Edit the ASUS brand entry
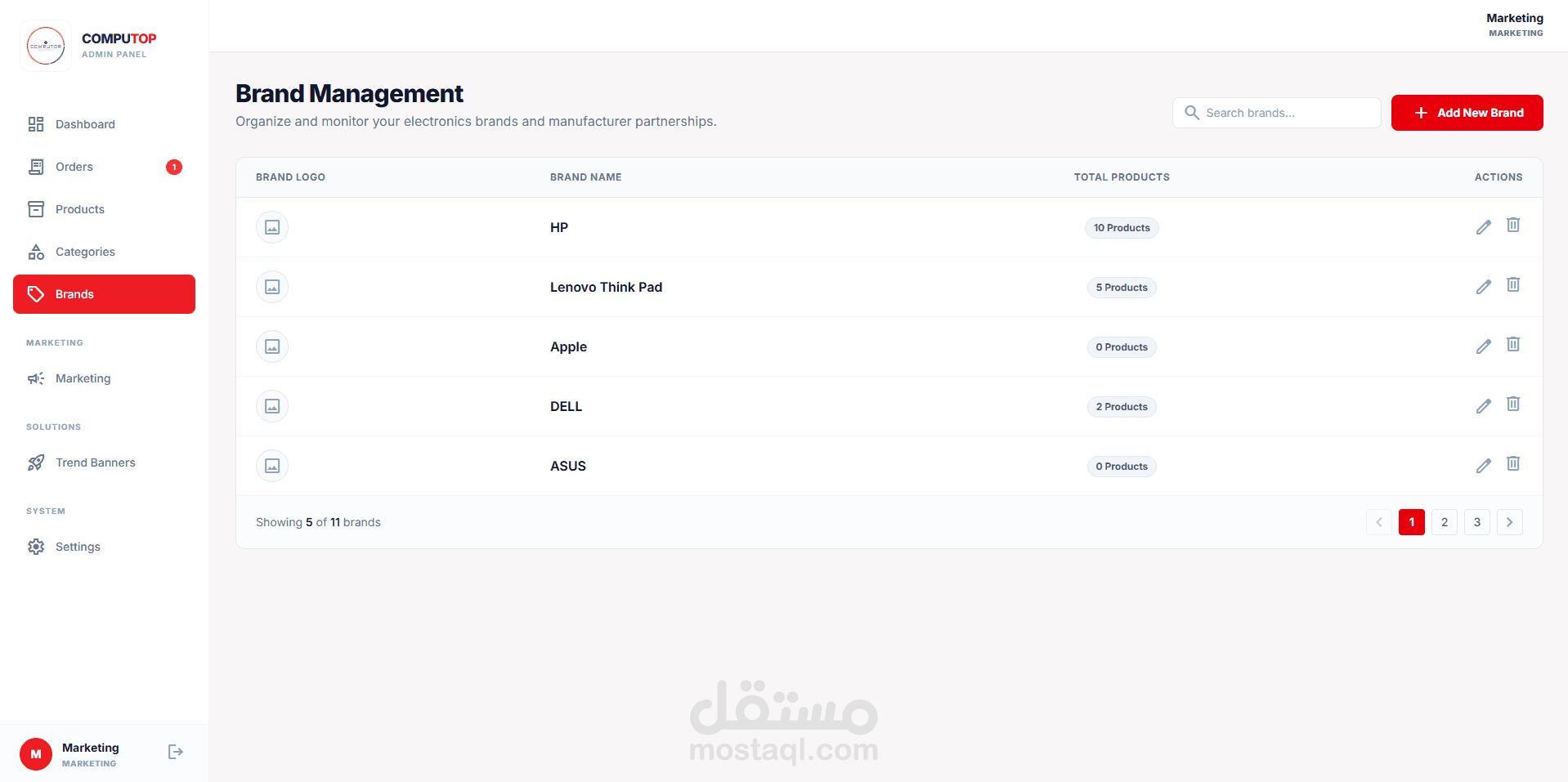Viewport: 1568px width, 782px height. pos(1484,466)
